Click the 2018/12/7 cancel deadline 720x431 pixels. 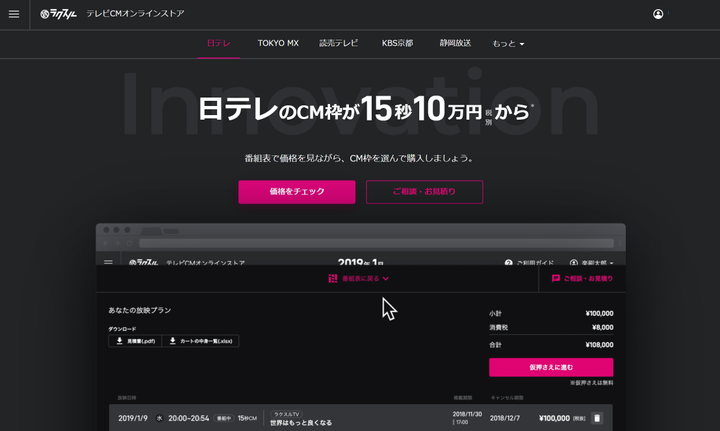click(505, 418)
